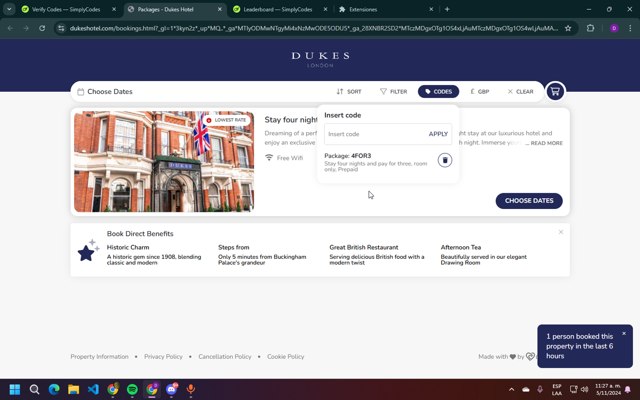Switch to Extensiones tab

tap(362, 9)
